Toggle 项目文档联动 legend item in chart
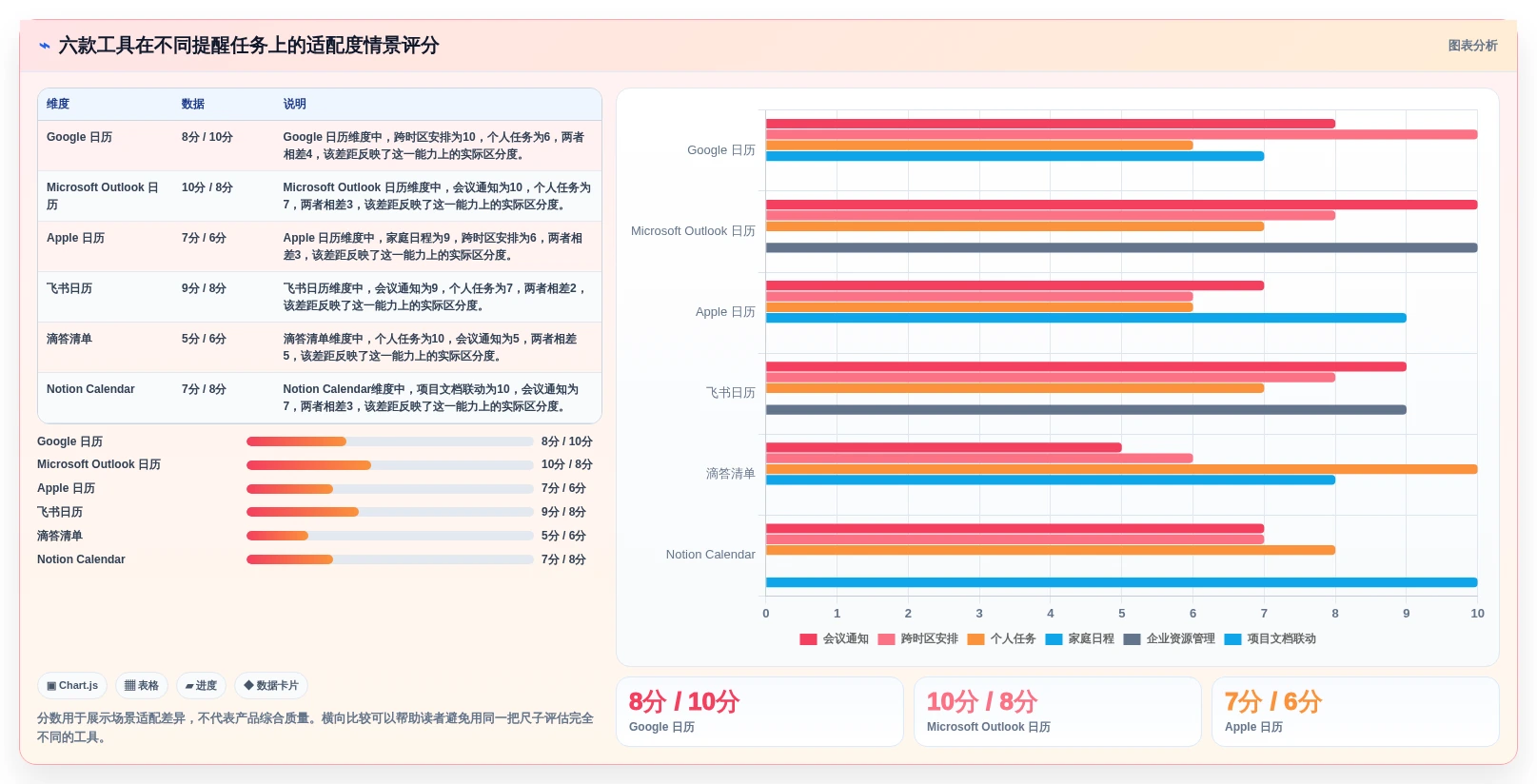1537x784 pixels. pyautogui.click(x=1270, y=639)
